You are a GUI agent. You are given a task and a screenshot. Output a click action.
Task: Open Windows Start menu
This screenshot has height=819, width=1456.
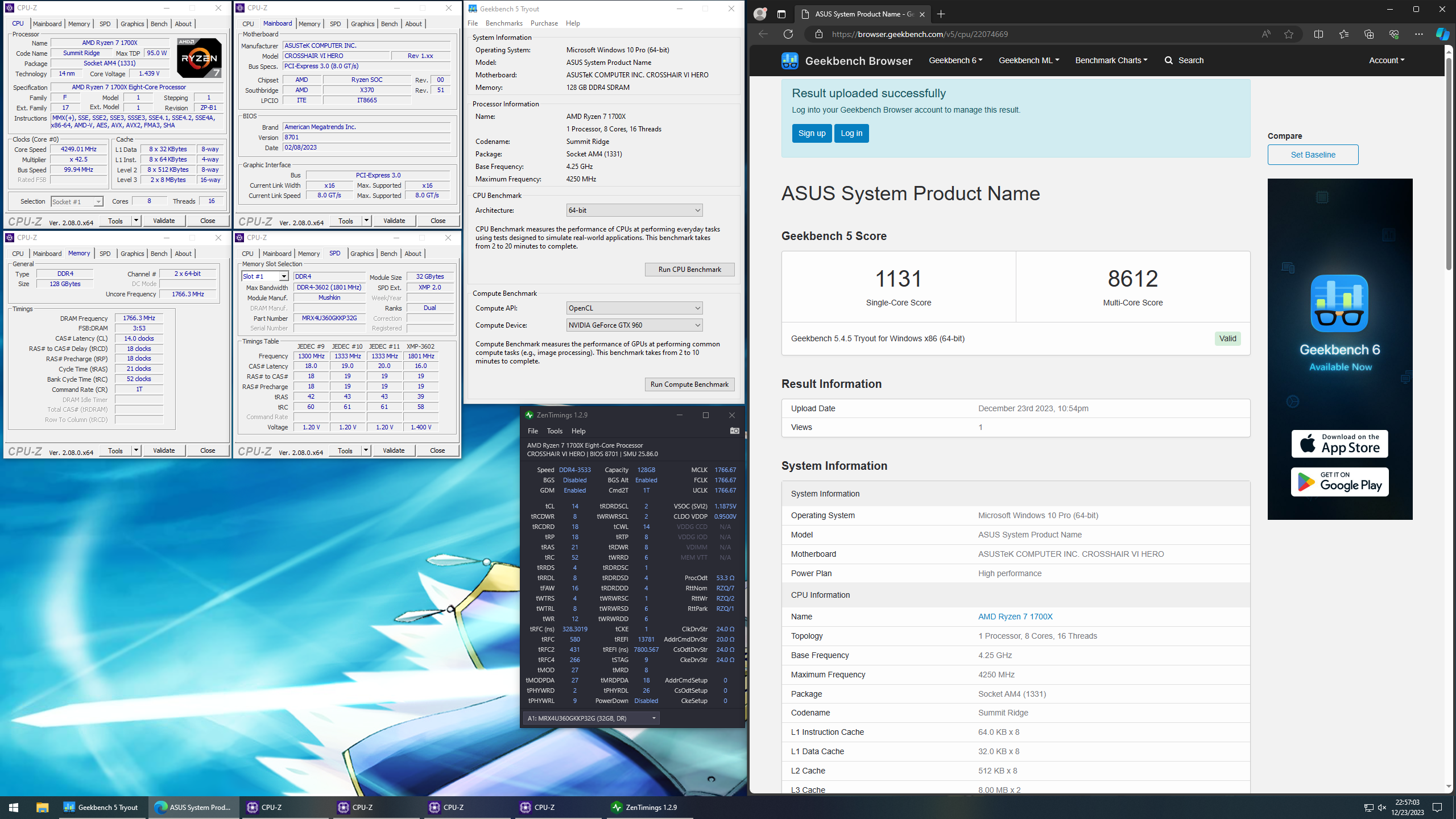point(14,808)
